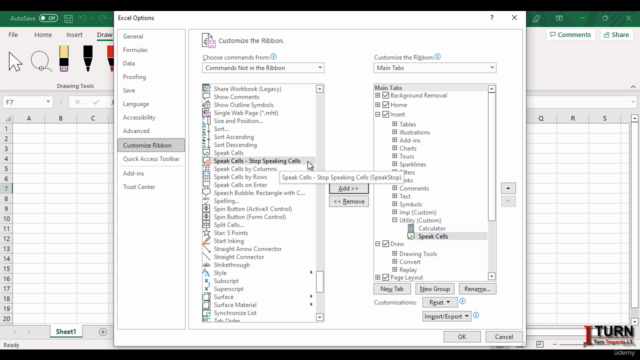The width and height of the screenshot is (640, 360).
Task: Click the Move Up arrow button
Action: pos(508,188)
